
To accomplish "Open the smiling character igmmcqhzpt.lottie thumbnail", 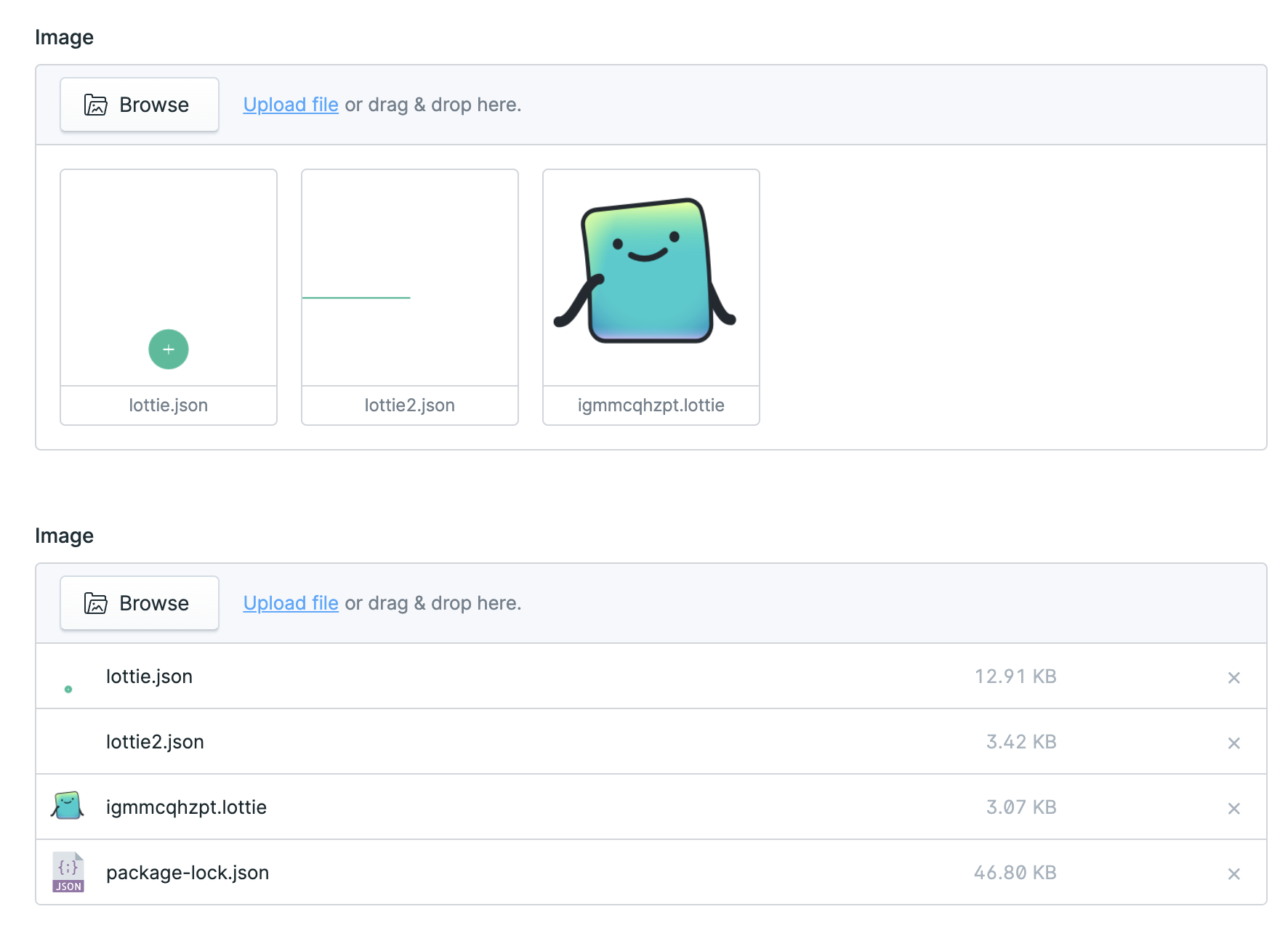I will click(651, 278).
